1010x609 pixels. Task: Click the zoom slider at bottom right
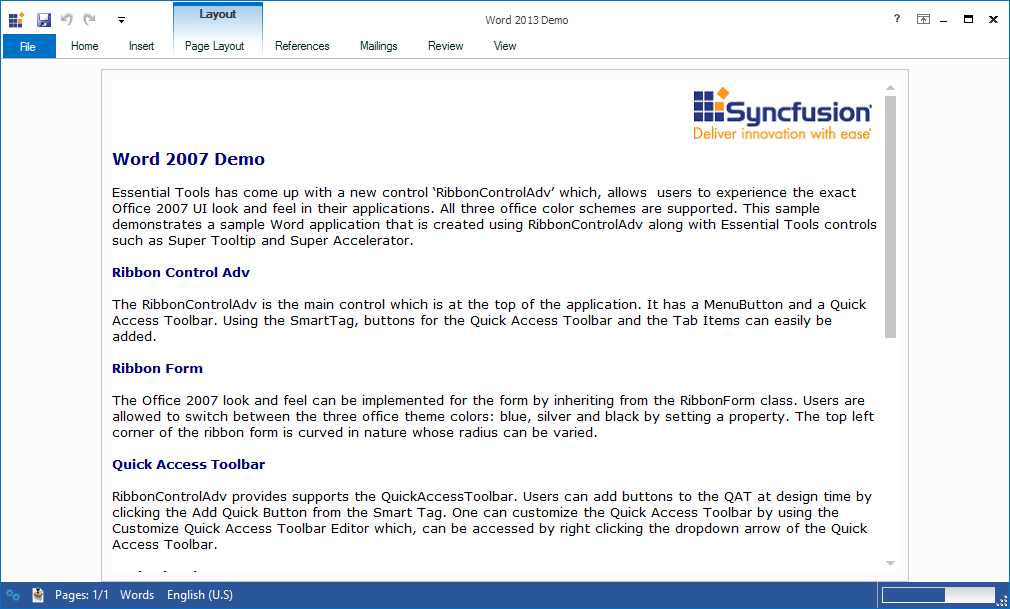[x=944, y=594]
